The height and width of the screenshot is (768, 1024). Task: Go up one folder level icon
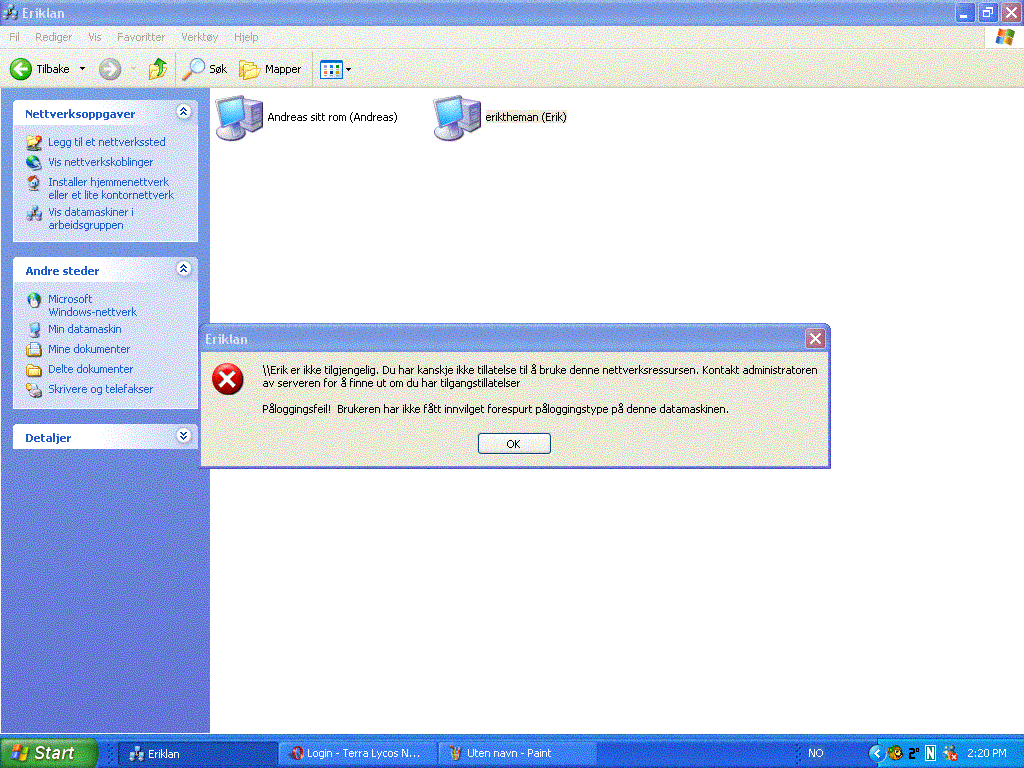click(x=157, y=69)
